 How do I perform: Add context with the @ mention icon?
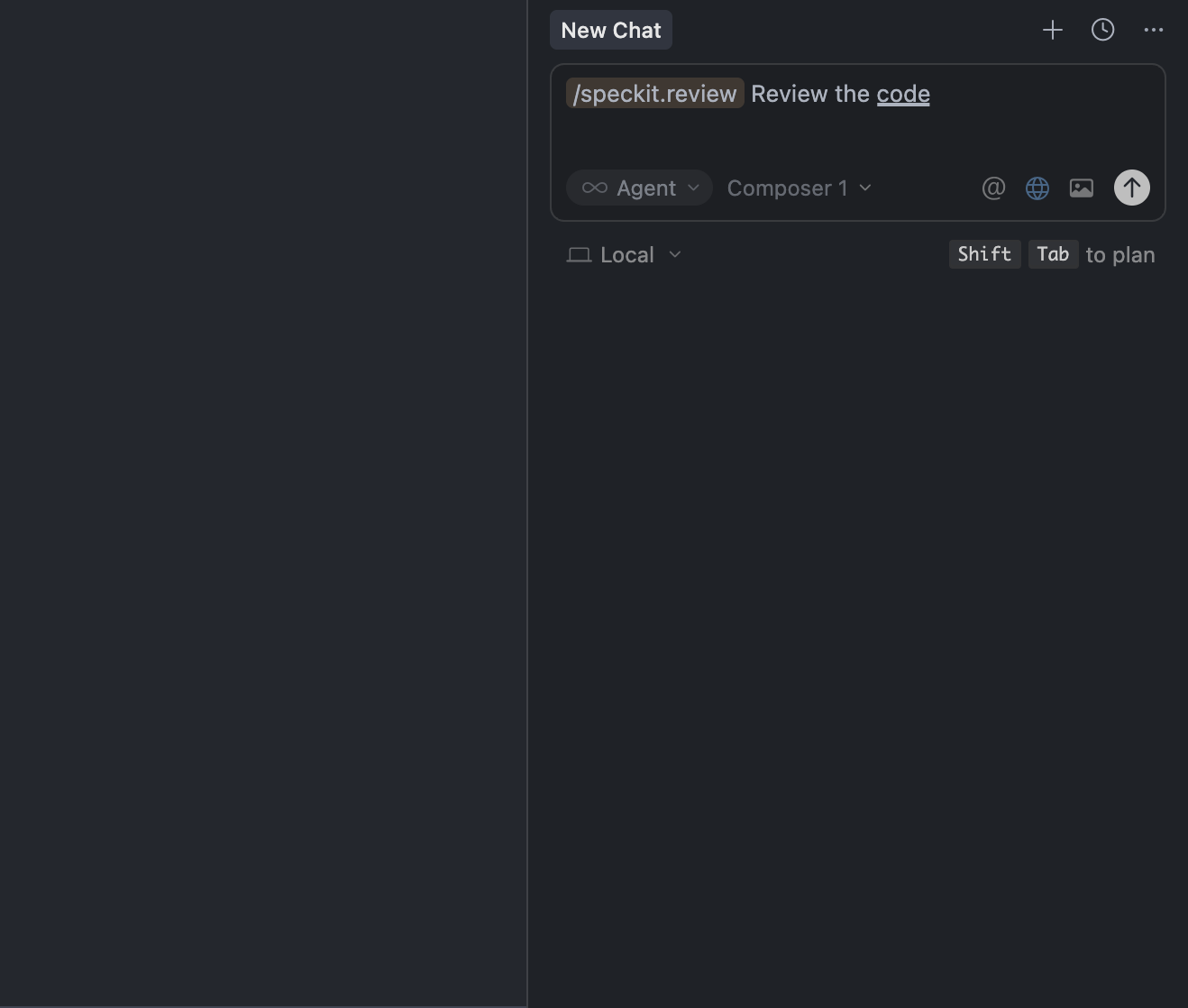tap(993, 188)
